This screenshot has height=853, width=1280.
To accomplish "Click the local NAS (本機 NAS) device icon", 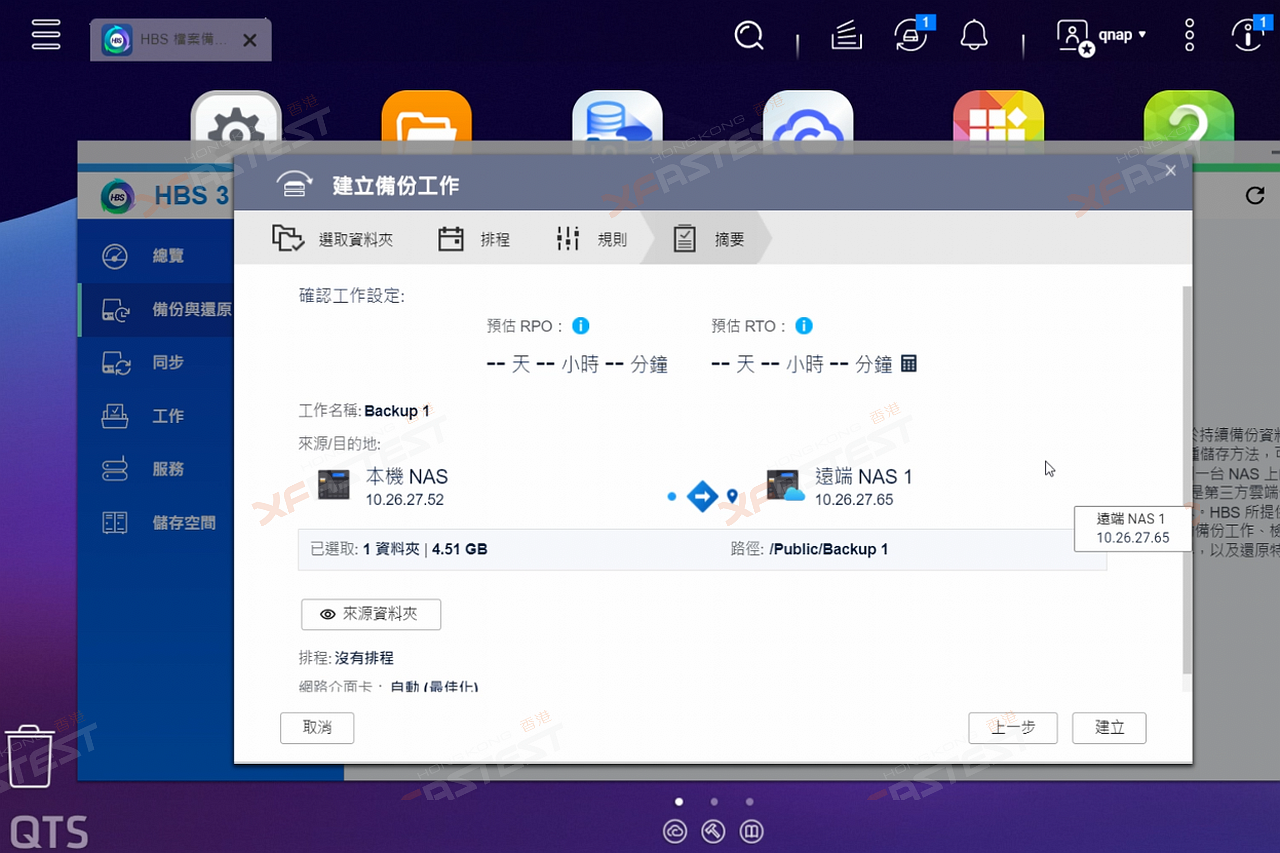I will pyautogui.click(x=334, y=485).
